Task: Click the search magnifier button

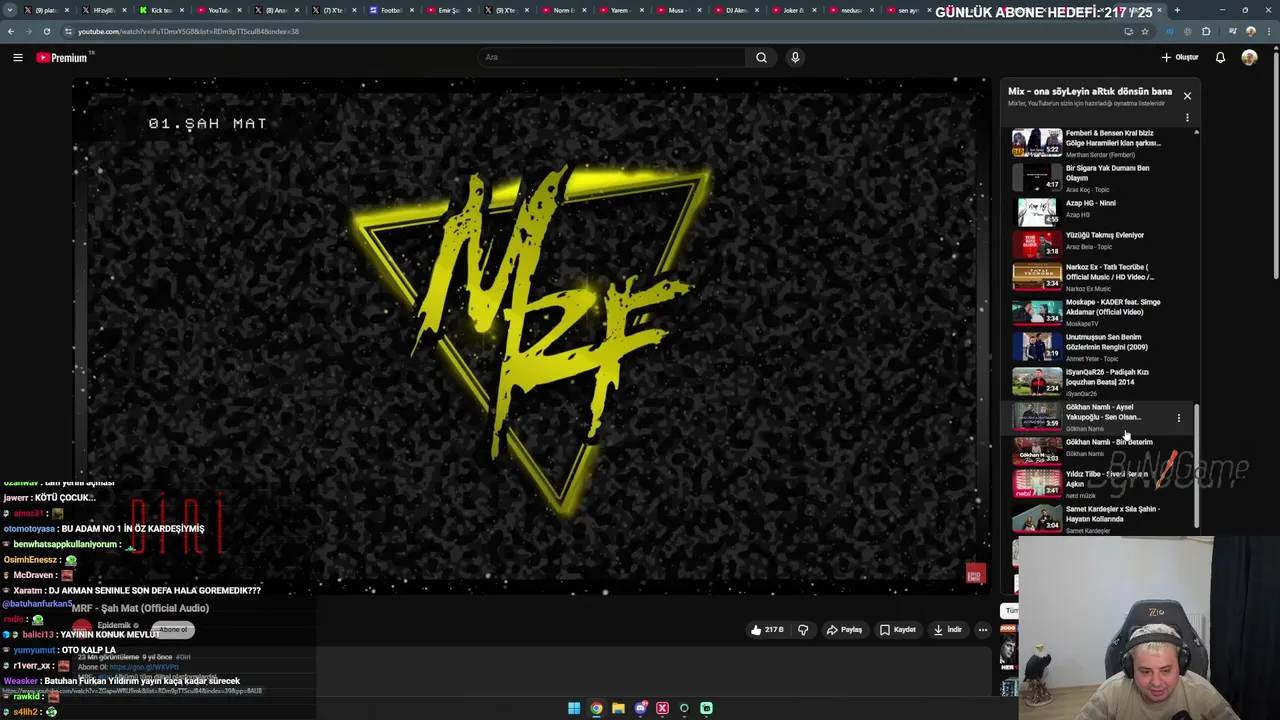Action: coord(761,57)
